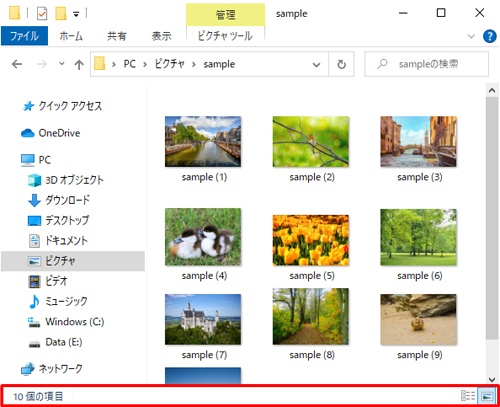Select the sample (3) Venice thumbnail
500x407 pixels.
pos(418,141)
